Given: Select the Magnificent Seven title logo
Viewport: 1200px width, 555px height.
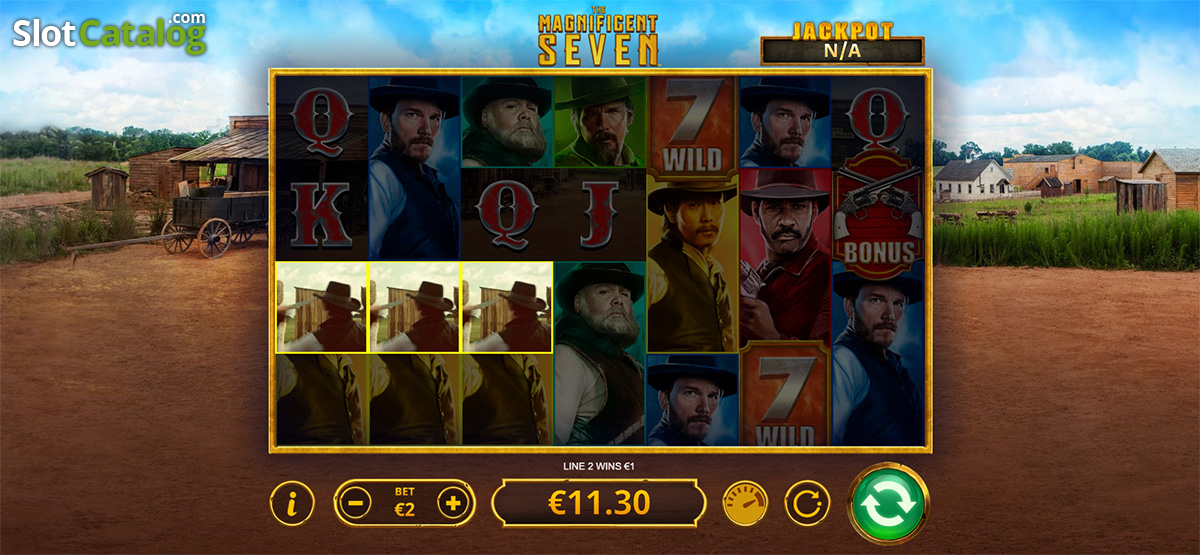Looking at the screenshot, I should [598, 39].
